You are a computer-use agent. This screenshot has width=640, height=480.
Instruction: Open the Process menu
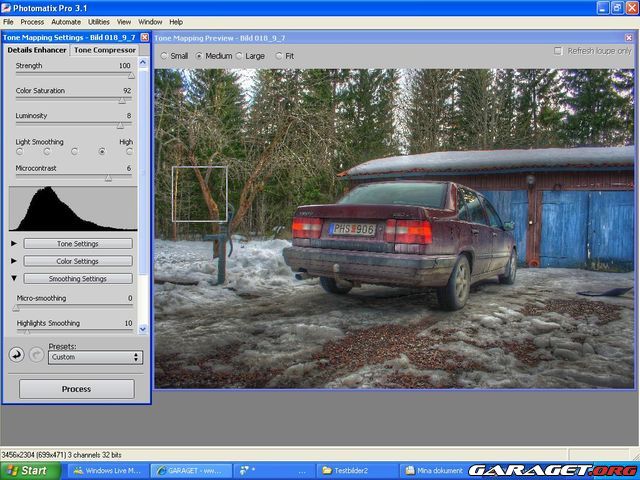pos(32,22)
